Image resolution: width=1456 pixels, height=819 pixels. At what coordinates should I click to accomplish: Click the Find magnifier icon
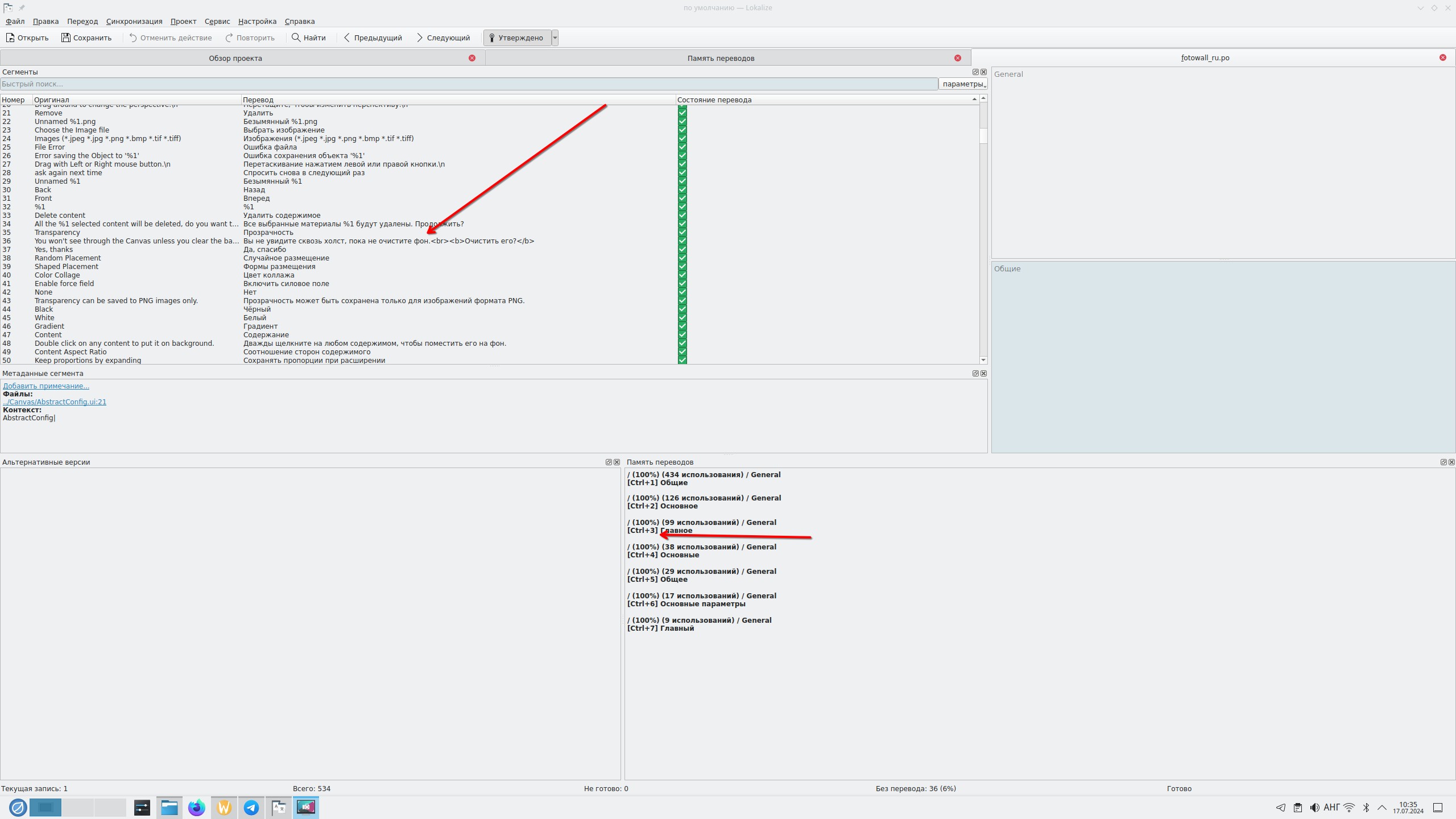[296, 38]
